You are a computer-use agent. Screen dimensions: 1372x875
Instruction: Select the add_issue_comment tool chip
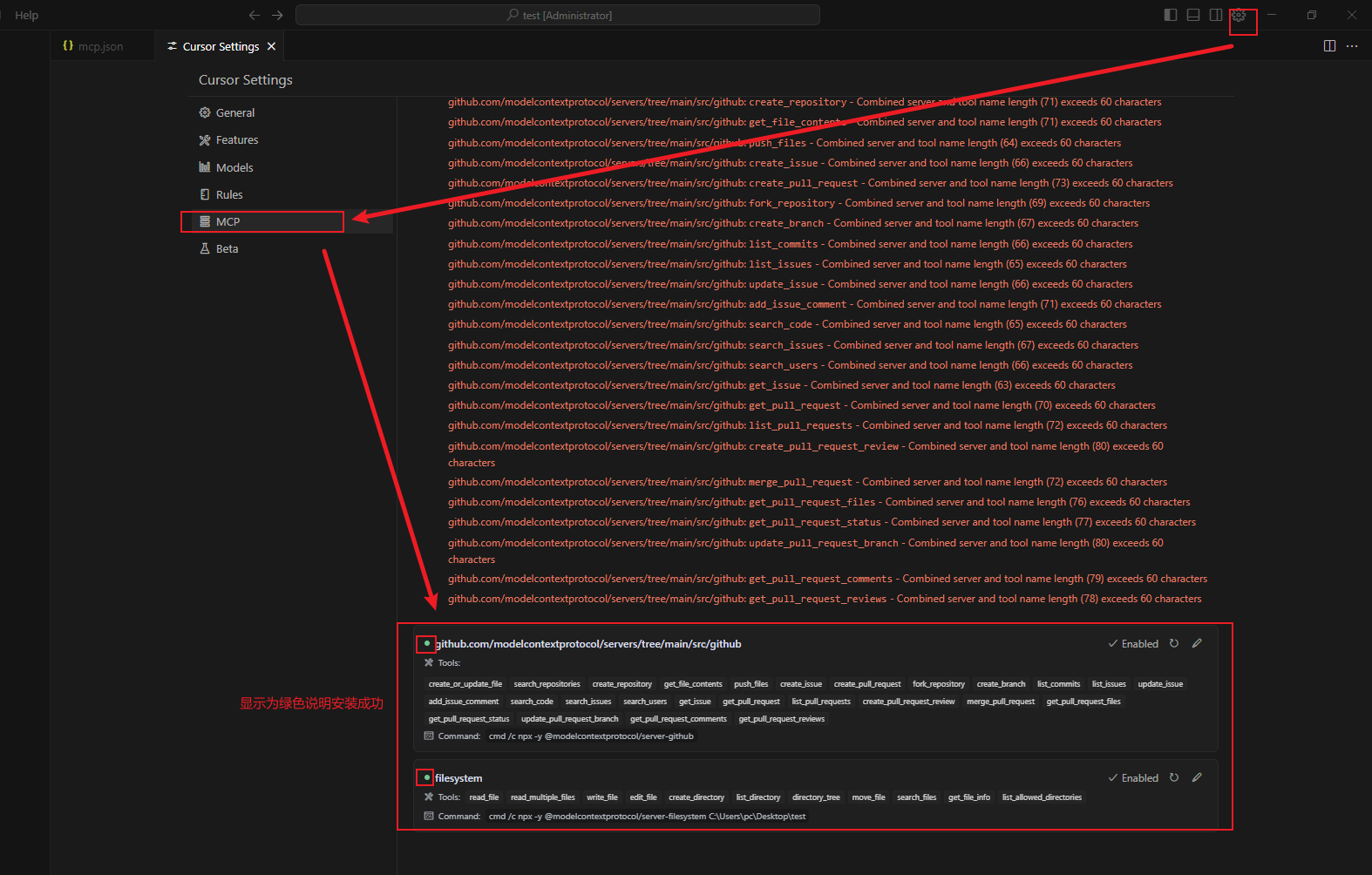coord(464,702)
